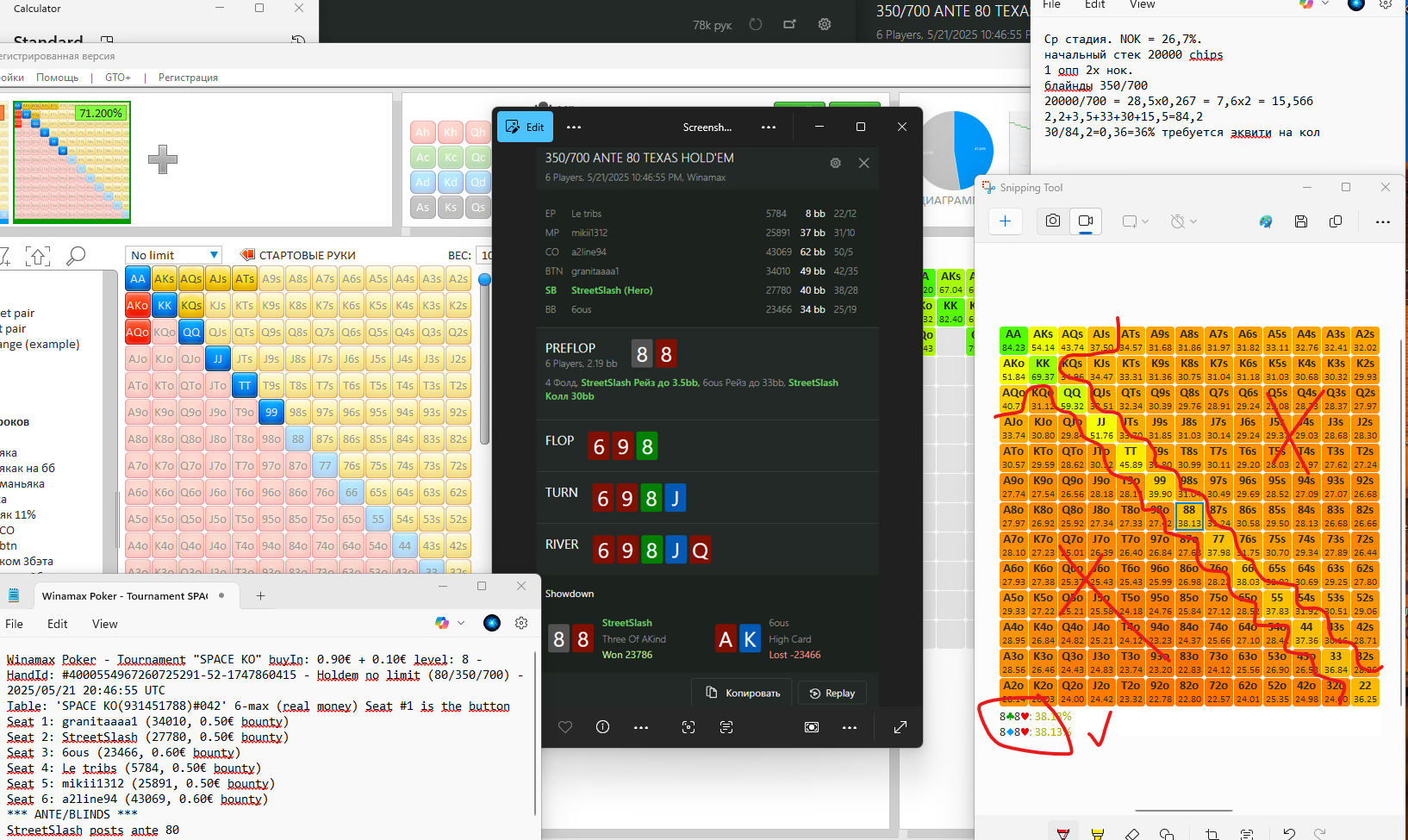The width and height of the screenshot is (1408, 840).
Task: Click the СТАРТОВЫЕ РУКИ label
Action: 308,255
